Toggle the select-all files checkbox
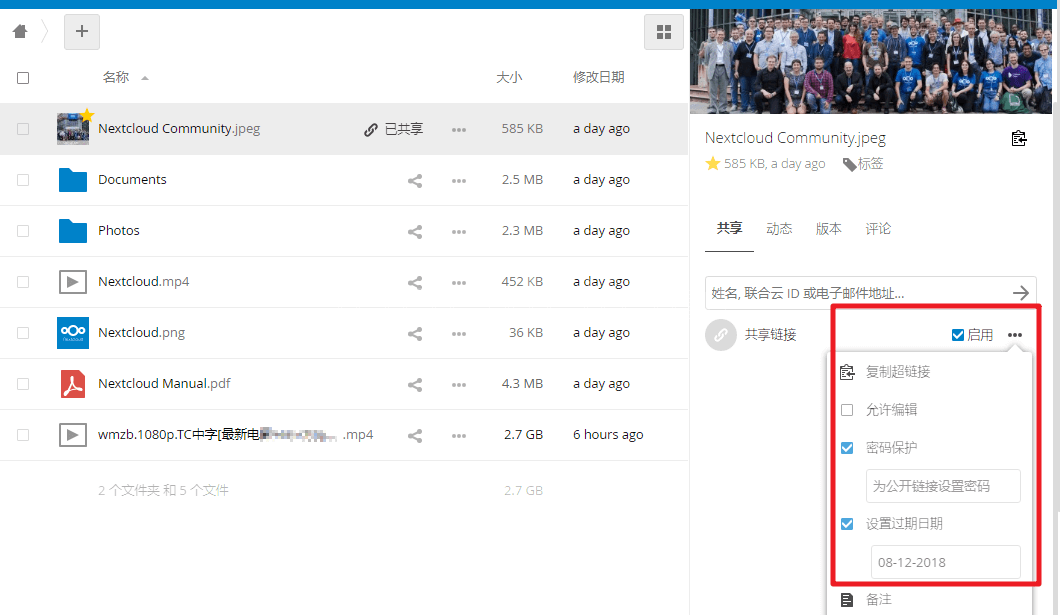Screen dimensions: 1060x615 [23, 78]
